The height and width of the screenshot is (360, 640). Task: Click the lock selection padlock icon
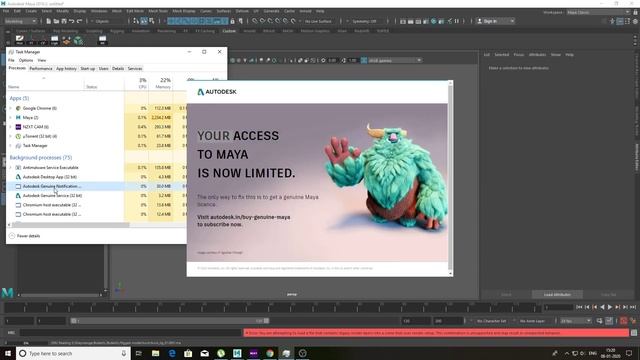point(233,21)
